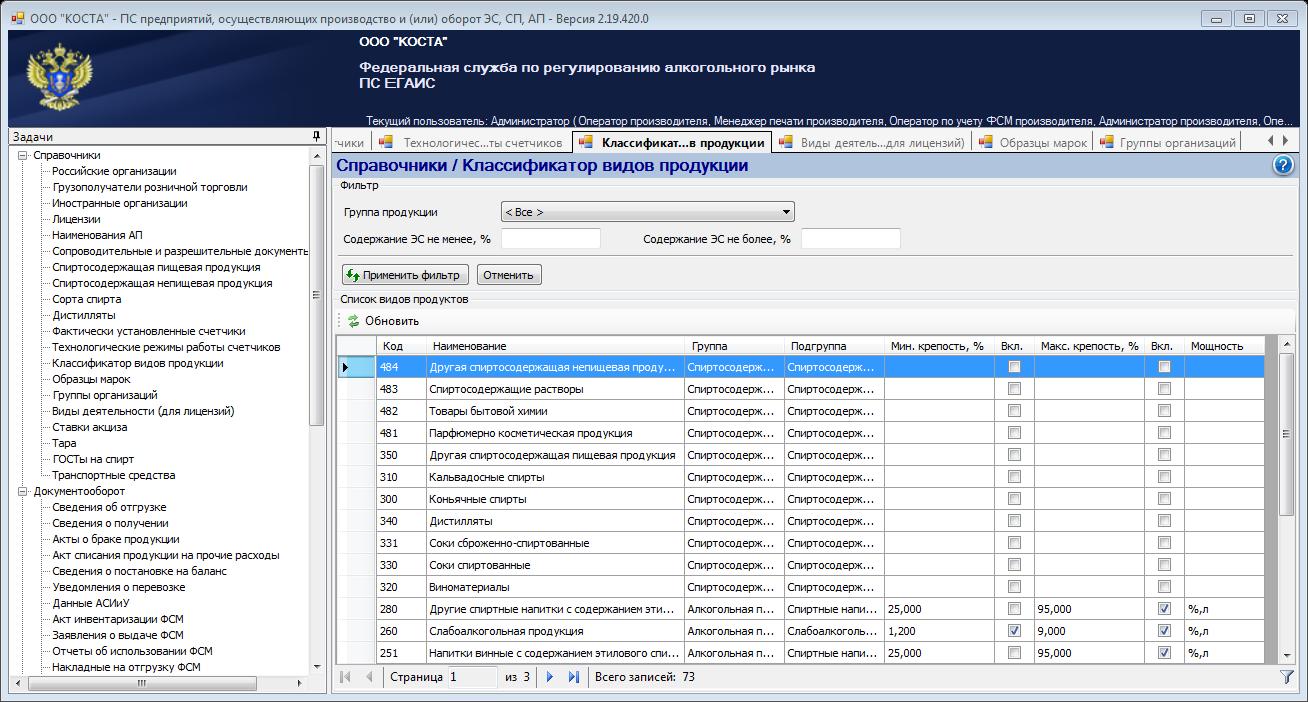Image resolution: width=1308 pixels, height=702 pixels.
Task: Click the blue help question mark icon
Action: click(1284, 166)
